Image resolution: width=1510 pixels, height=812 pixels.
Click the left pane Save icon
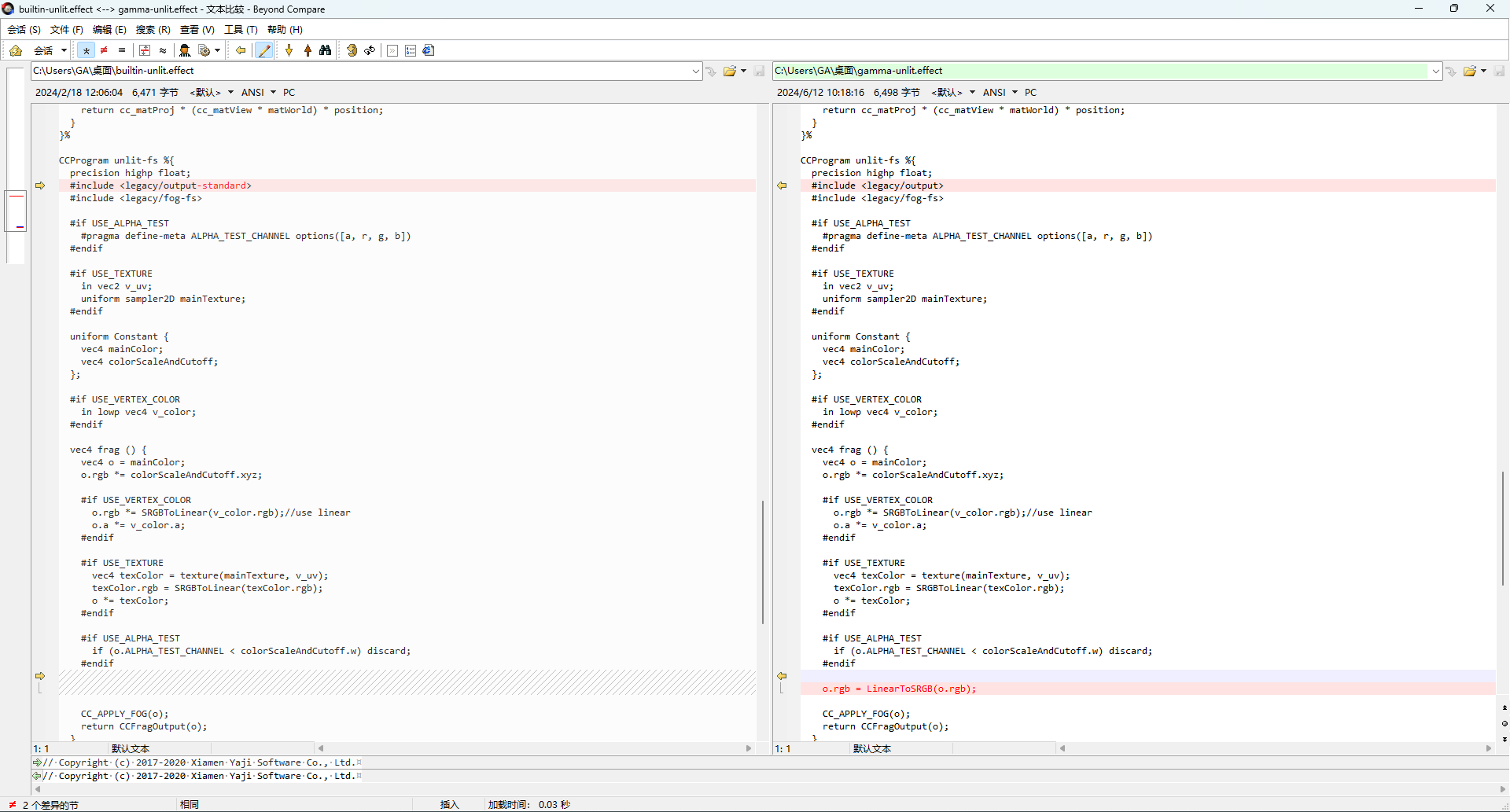coord(759,72)
